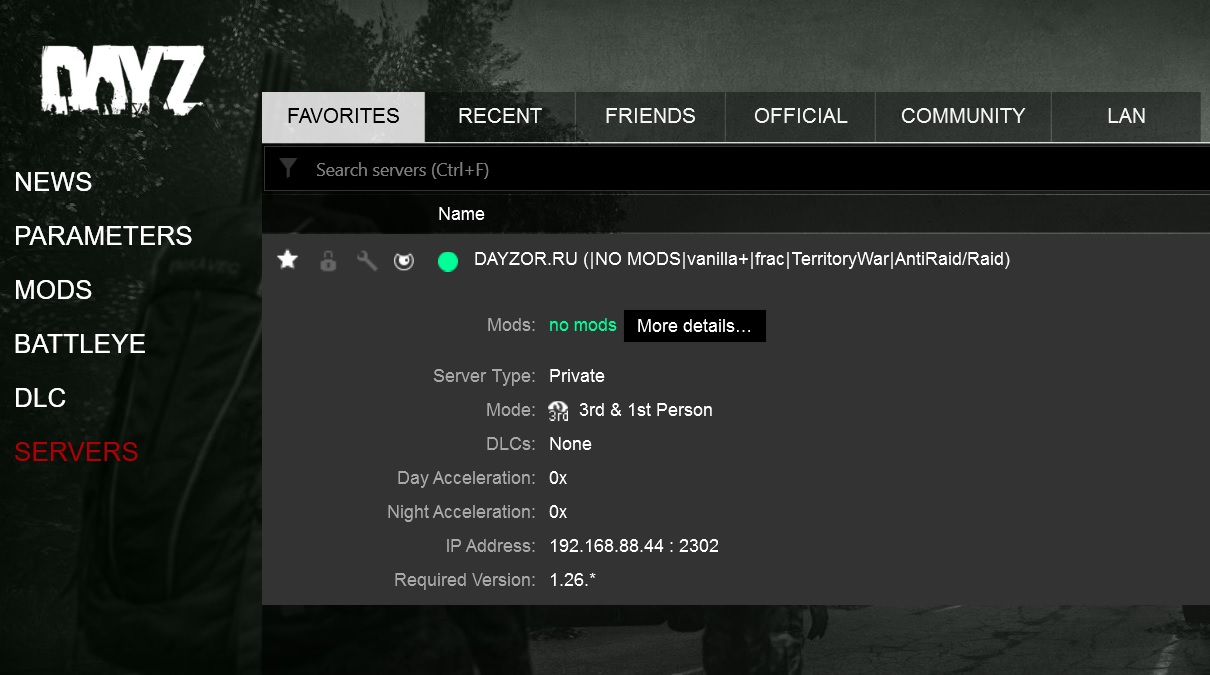This screenshot has width=1210, height=675.
Task: Switch to the FAVORITES tab
Action: click(343, 117)
